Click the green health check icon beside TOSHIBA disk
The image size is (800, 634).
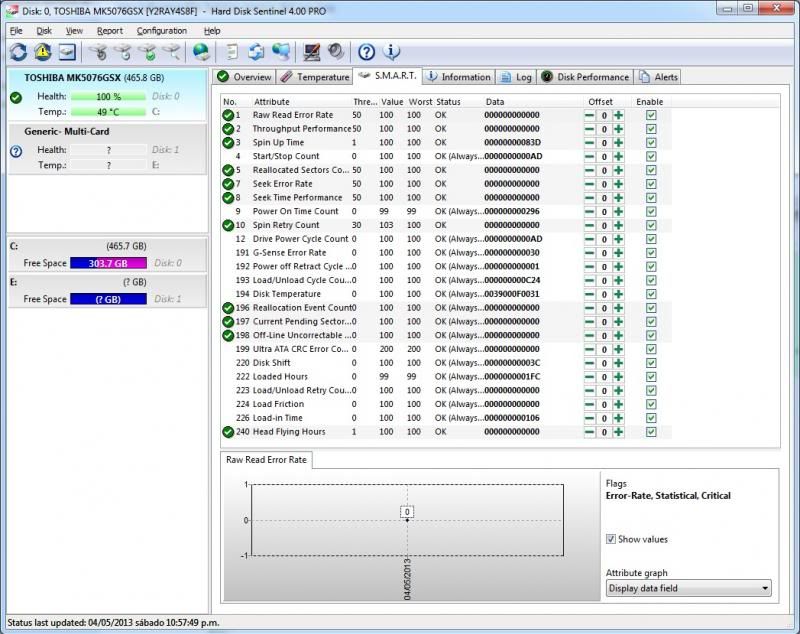tap(16, 97)
